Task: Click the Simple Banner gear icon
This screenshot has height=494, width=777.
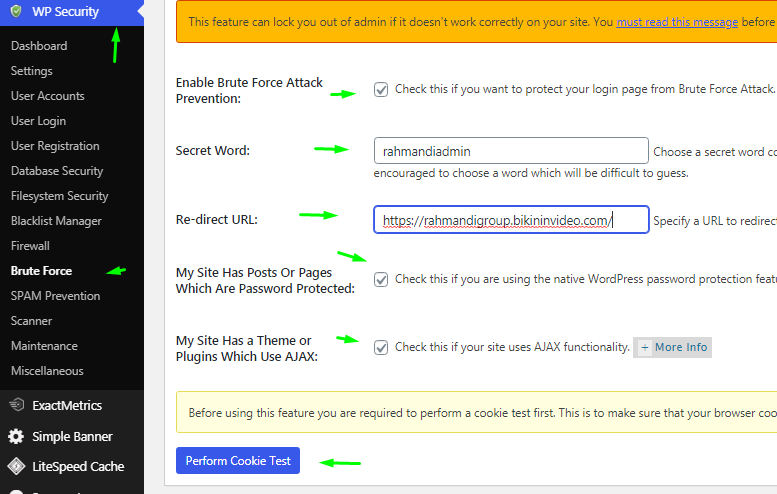Action: [x=16, y=436]
